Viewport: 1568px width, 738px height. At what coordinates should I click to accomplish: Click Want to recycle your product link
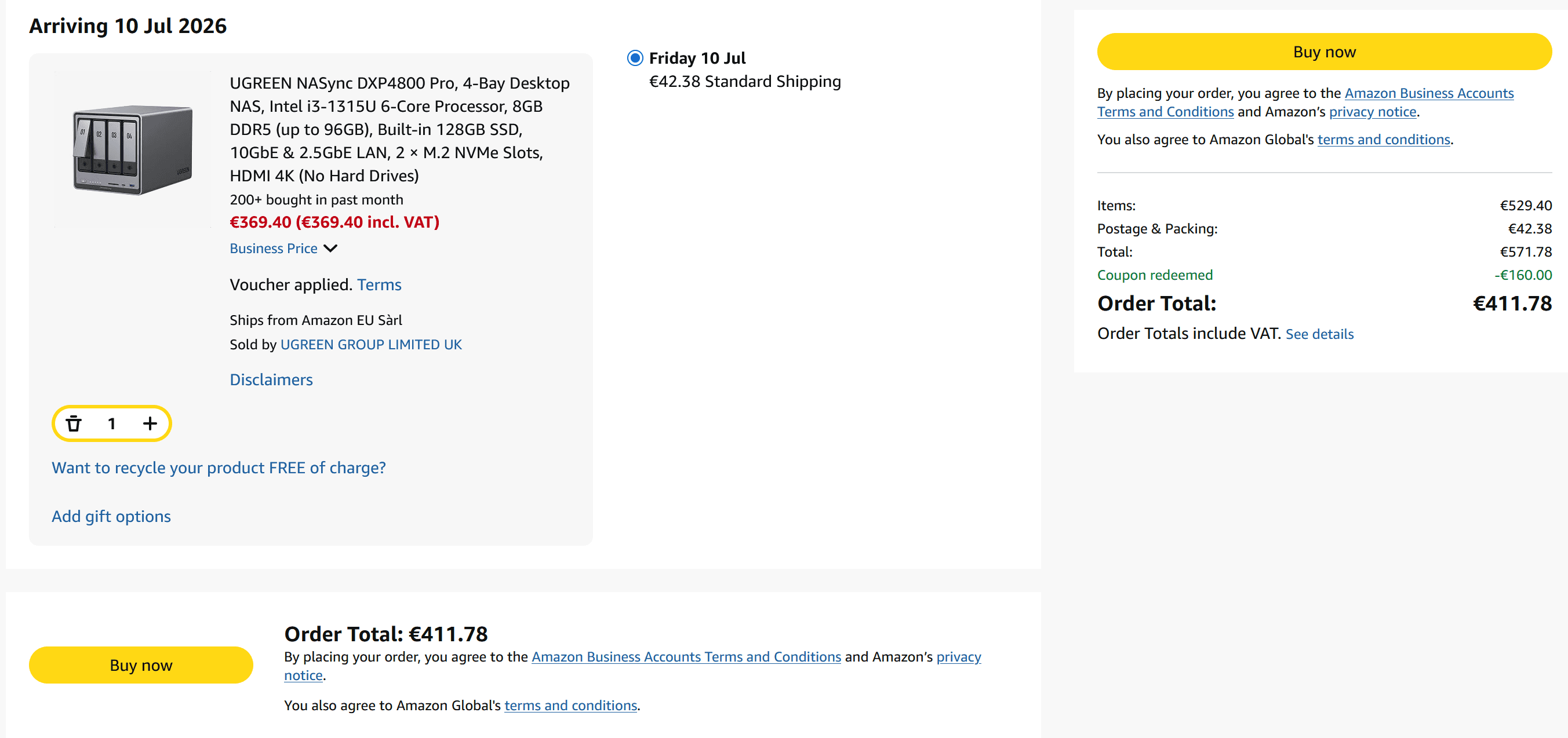(x=219, y=467)
